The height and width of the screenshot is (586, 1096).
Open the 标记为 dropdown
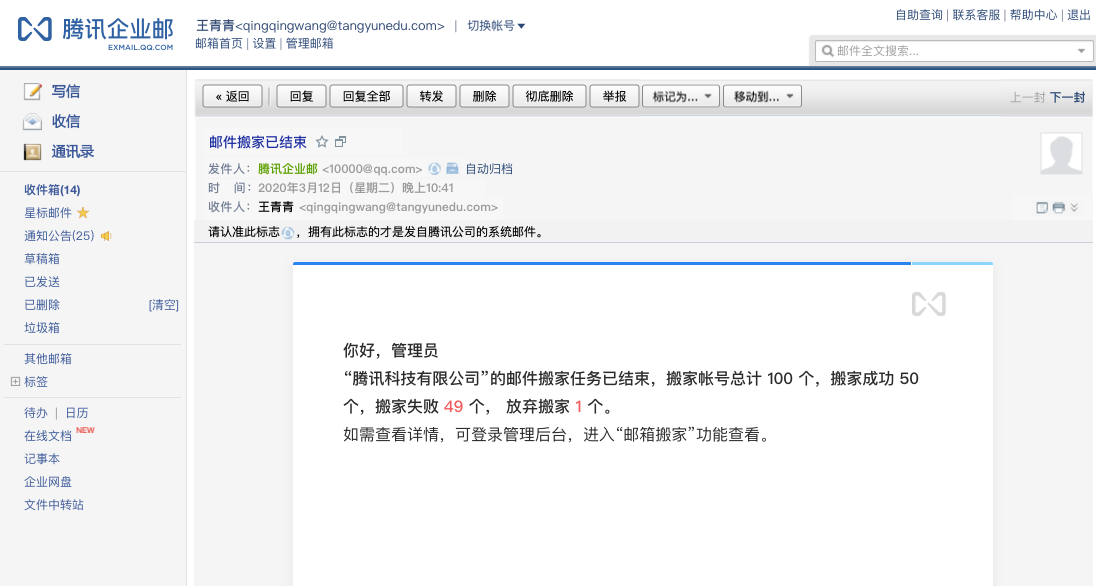coord(681,97)
